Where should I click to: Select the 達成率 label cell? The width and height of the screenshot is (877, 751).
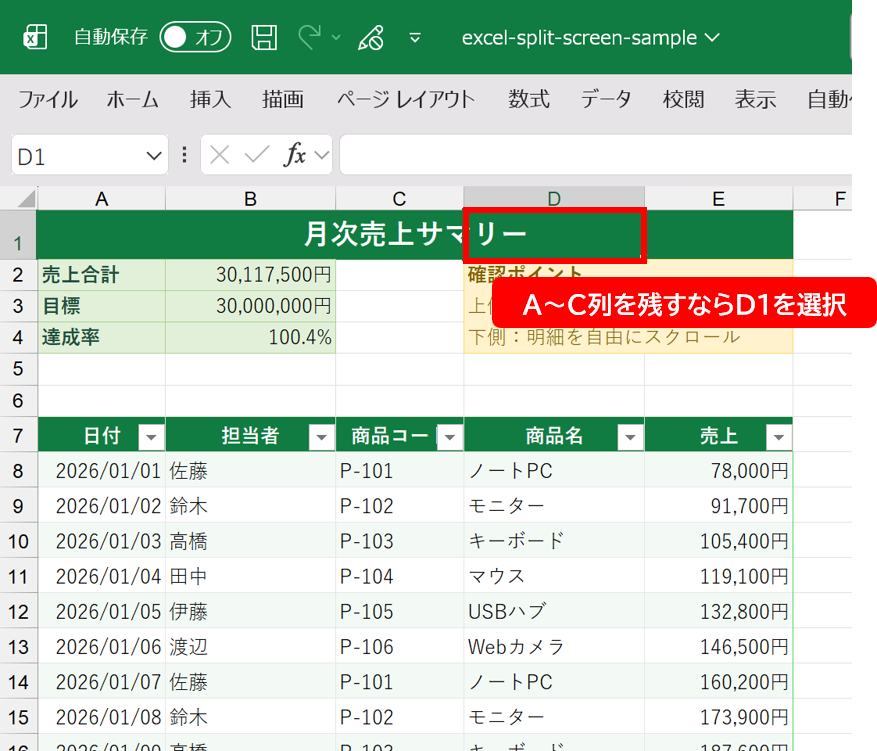[101, 338]
